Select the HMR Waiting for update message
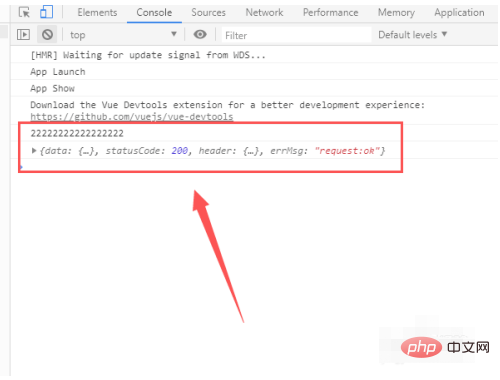500x380 pixels. point(148,55)
